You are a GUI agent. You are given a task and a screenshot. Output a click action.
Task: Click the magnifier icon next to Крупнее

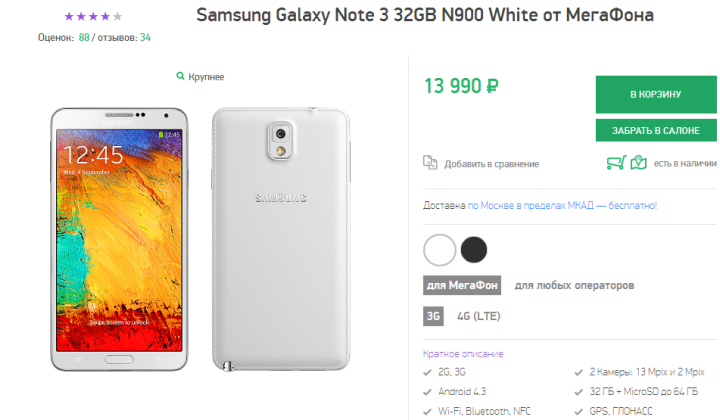(180, 76)
